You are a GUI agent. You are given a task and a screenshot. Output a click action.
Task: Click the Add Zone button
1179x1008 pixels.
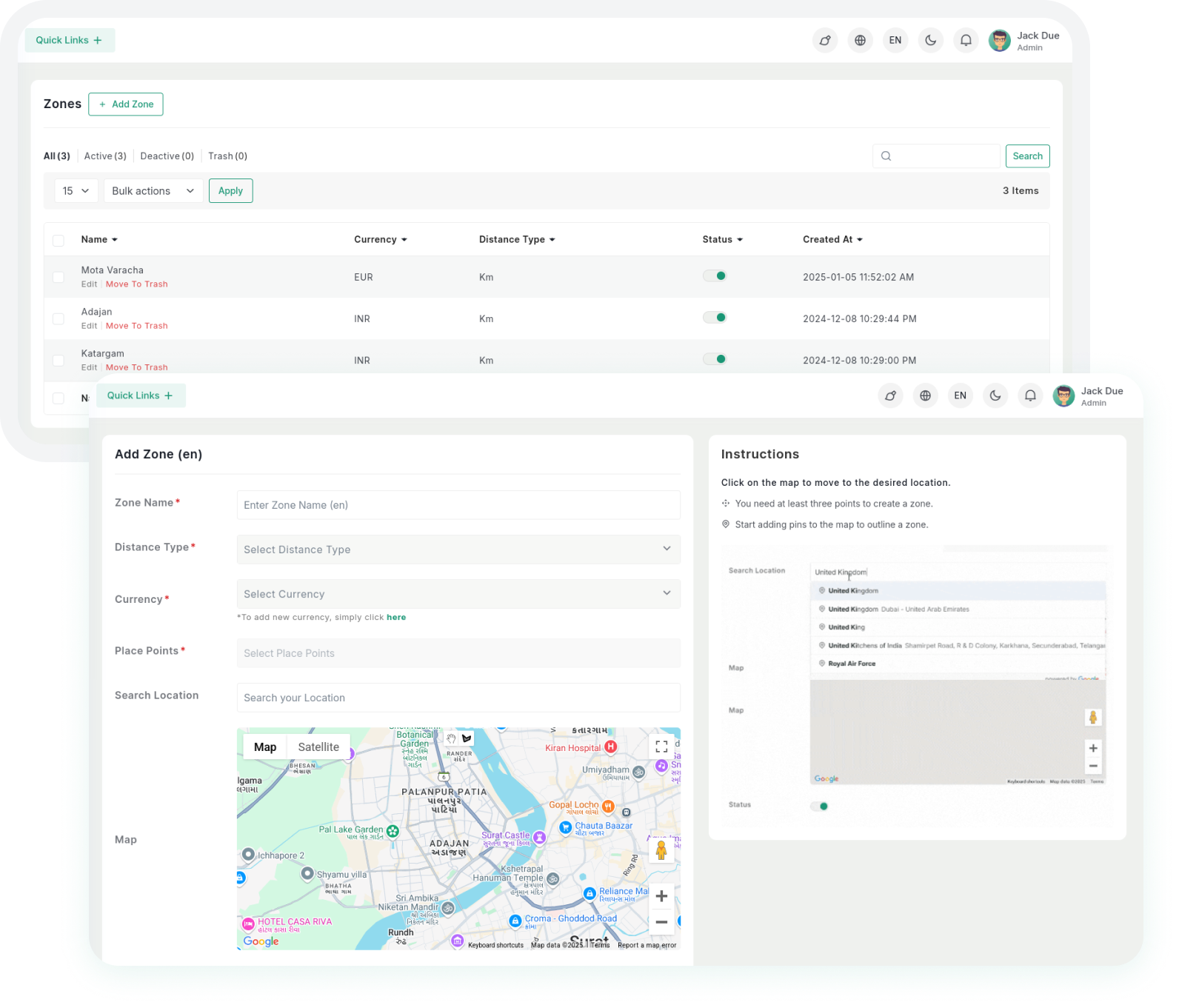tap(126, 104)
